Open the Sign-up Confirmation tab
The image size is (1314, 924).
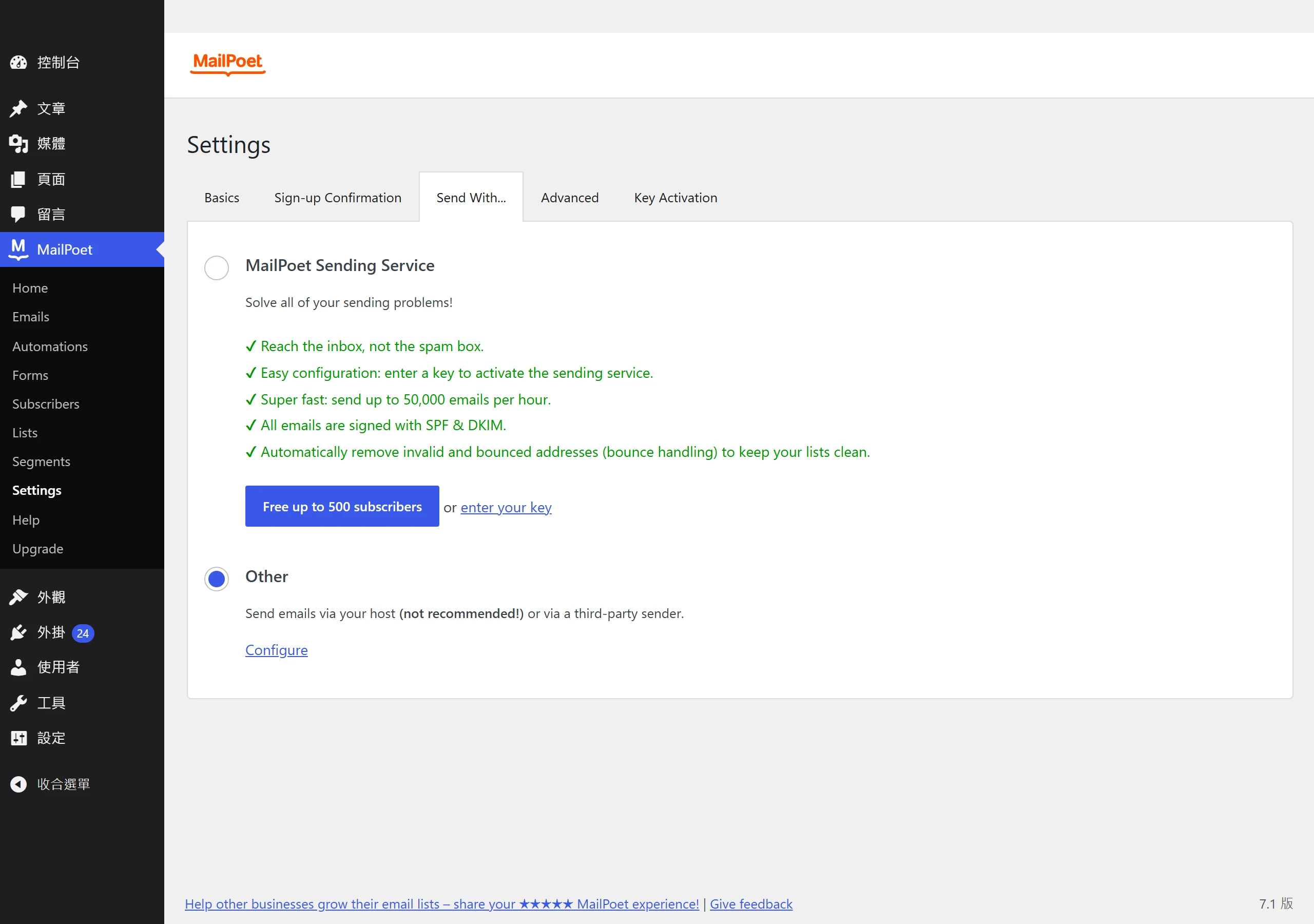[338, 198]
